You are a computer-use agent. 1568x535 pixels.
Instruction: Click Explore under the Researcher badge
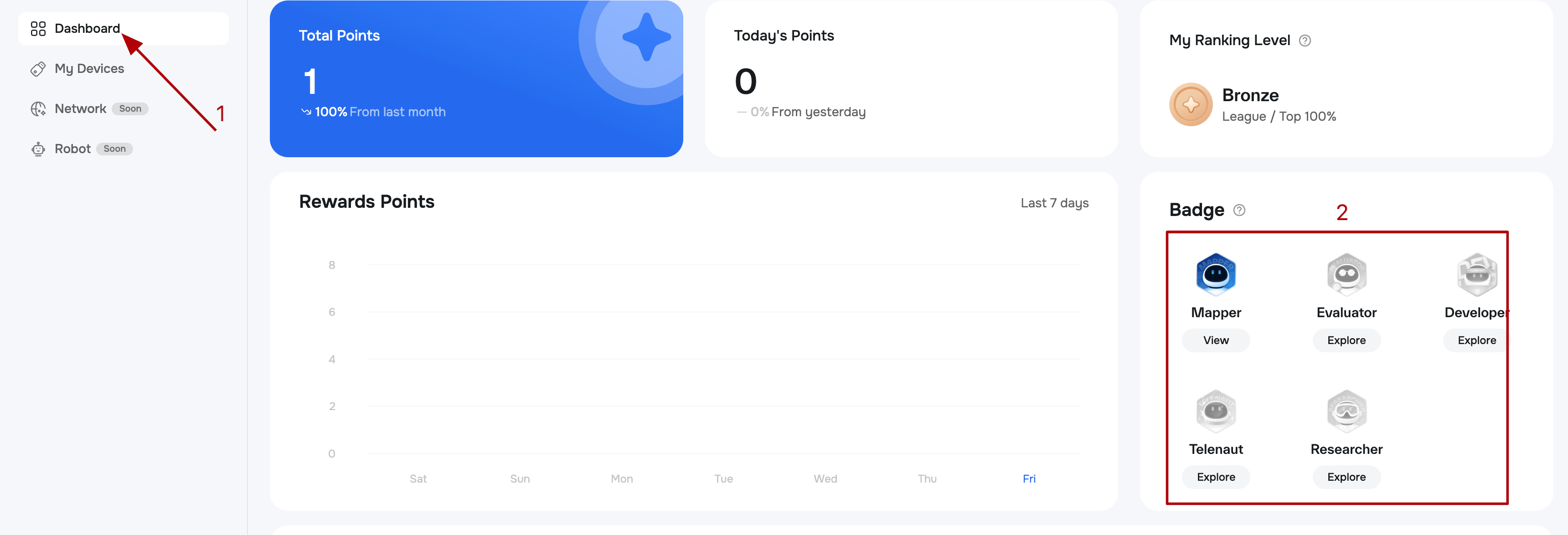1346,477
